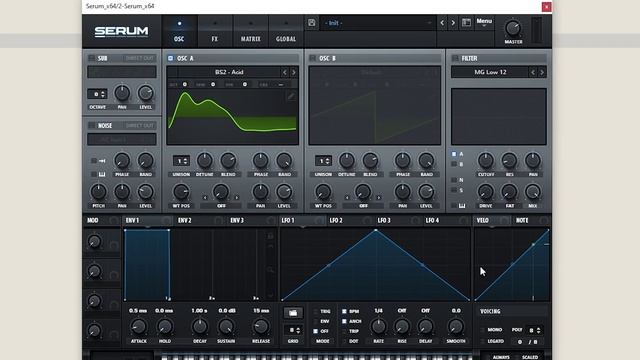The image size is (640, 360).
Task: Enable the FILTER module
Action: 455,58
